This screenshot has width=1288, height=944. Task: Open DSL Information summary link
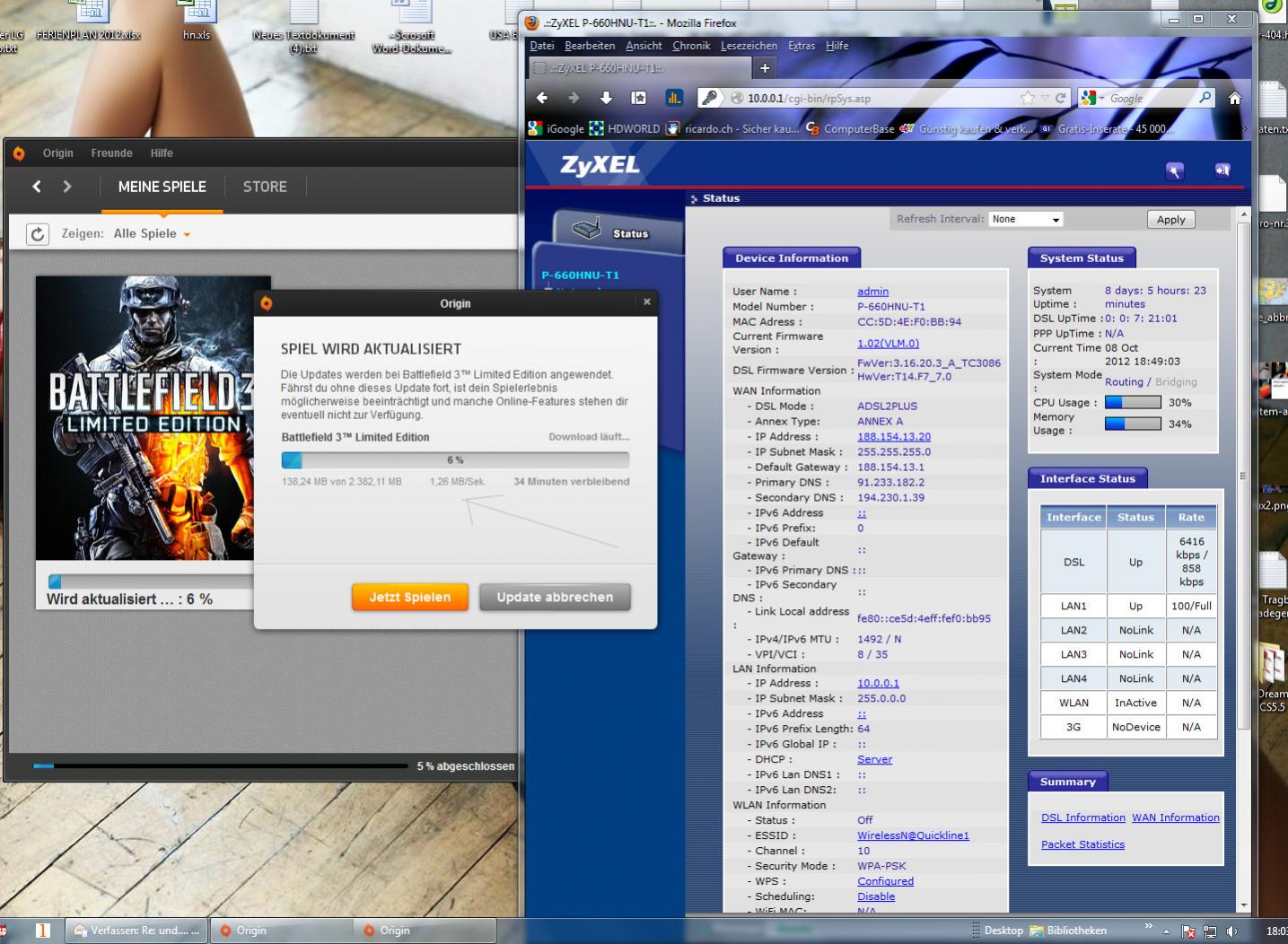(x=1082, y=817)
